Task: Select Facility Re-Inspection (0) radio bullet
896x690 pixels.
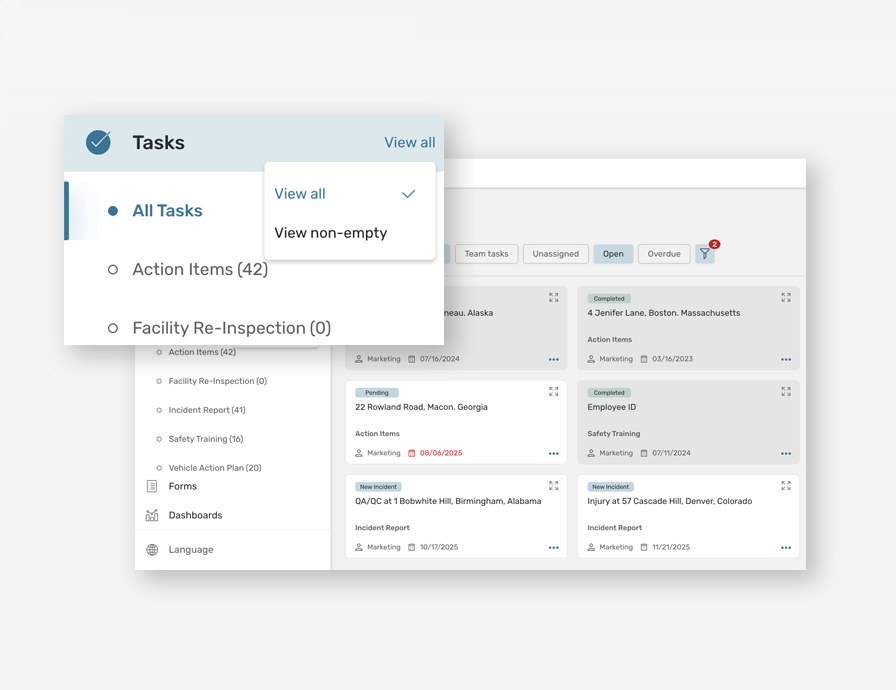Action: click(x=113, y=328)
